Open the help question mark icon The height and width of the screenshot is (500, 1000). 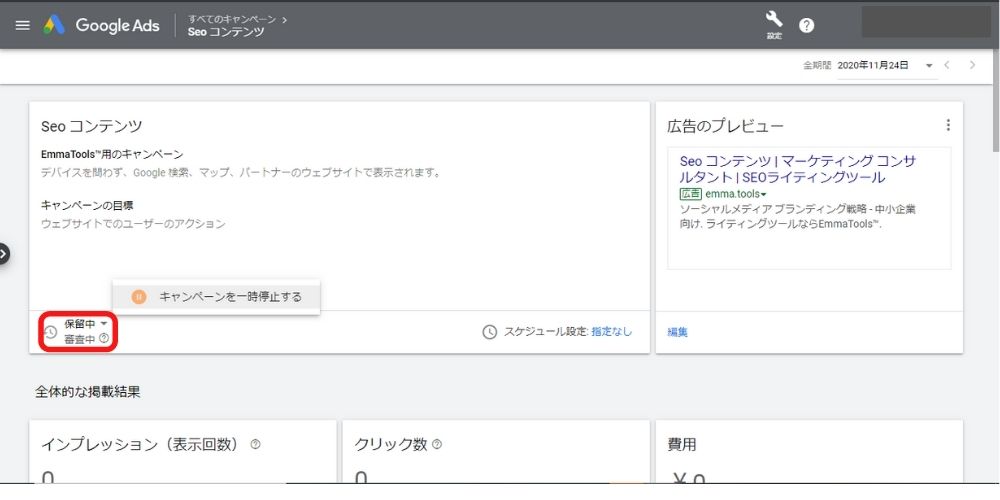807,26
